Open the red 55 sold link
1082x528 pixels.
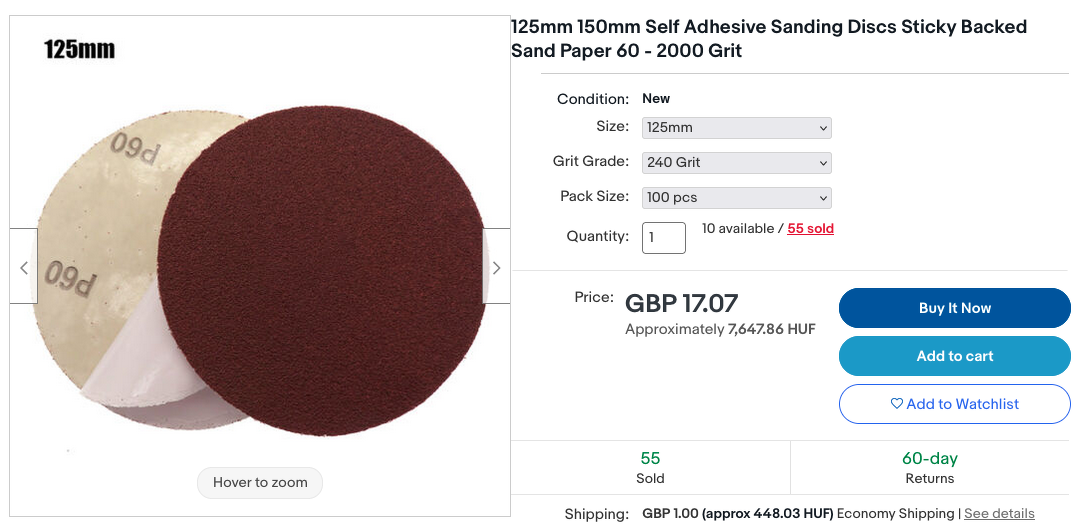[x=810, y=228]
